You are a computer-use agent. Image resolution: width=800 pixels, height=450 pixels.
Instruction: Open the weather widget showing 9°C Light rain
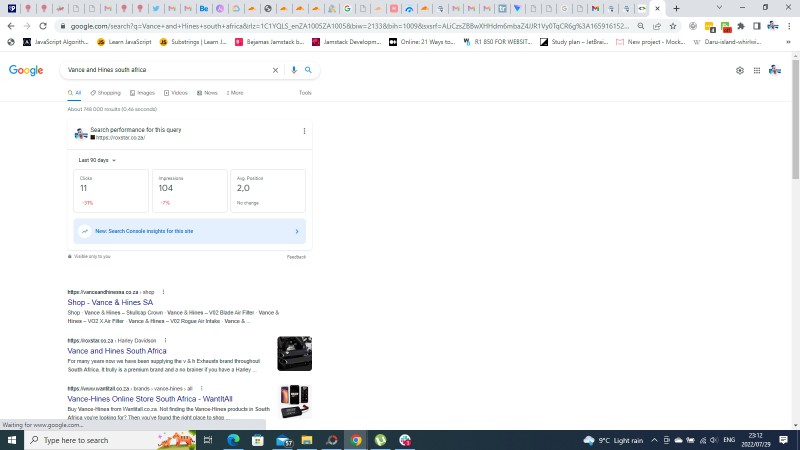click(613, 440)
